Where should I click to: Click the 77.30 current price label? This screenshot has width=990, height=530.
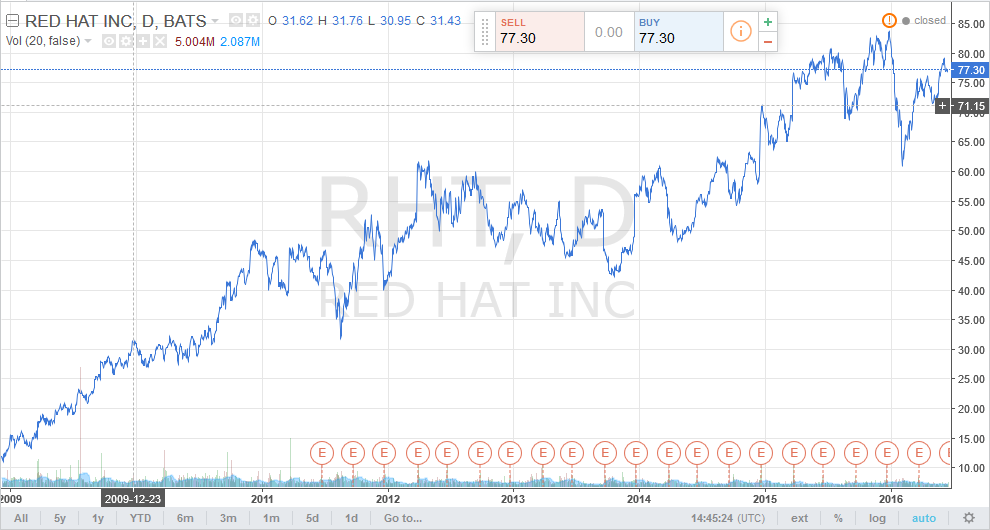click(x=969, y=70)
